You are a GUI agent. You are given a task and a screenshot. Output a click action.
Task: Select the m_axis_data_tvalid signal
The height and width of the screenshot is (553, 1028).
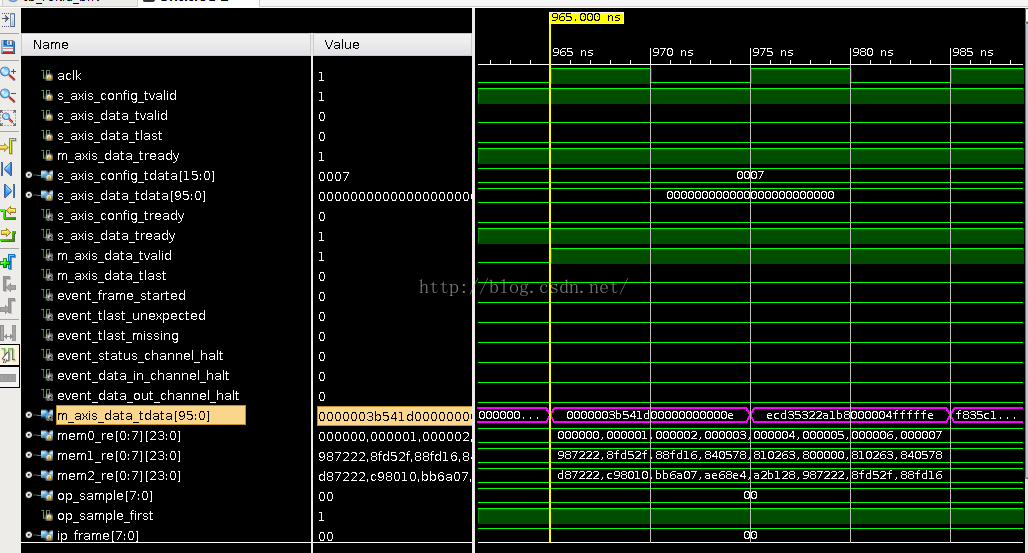click(x=114, y=256)
